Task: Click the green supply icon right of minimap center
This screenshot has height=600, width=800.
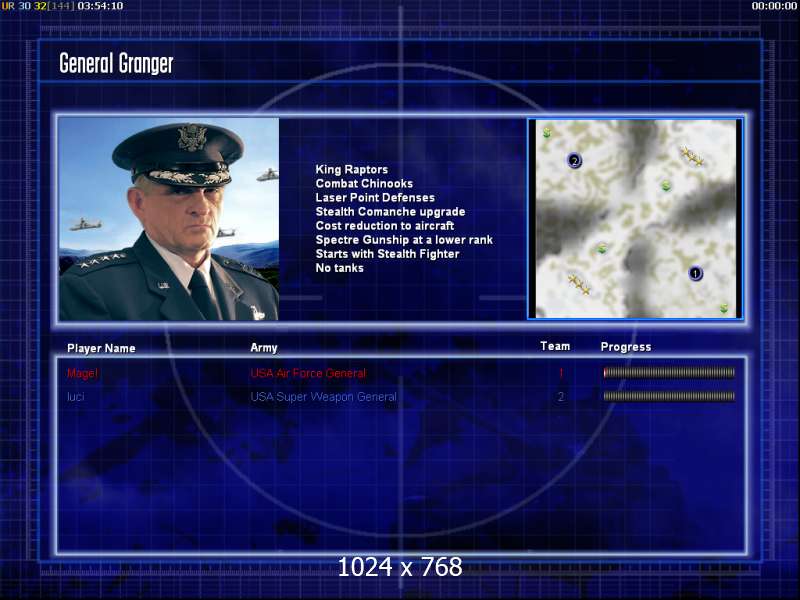Action: [x=665, y=186]
